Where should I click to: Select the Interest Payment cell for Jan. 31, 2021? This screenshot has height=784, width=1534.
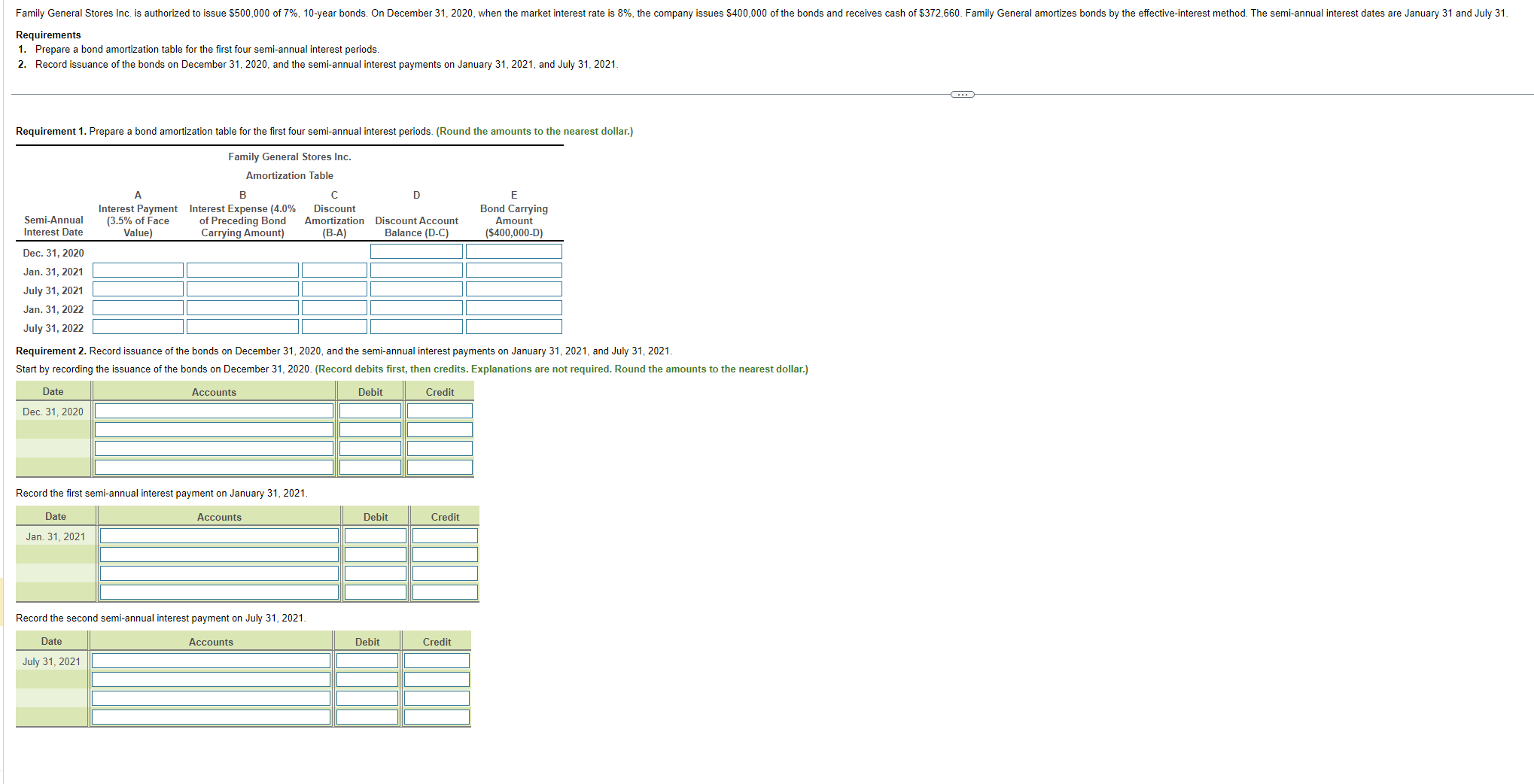click(137, 269)
